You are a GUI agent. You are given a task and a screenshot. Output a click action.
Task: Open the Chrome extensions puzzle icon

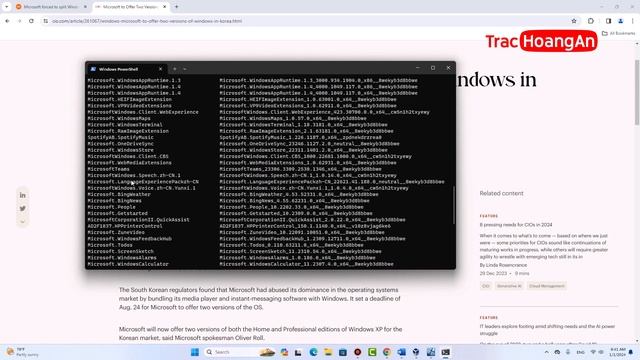pos(591,21)
